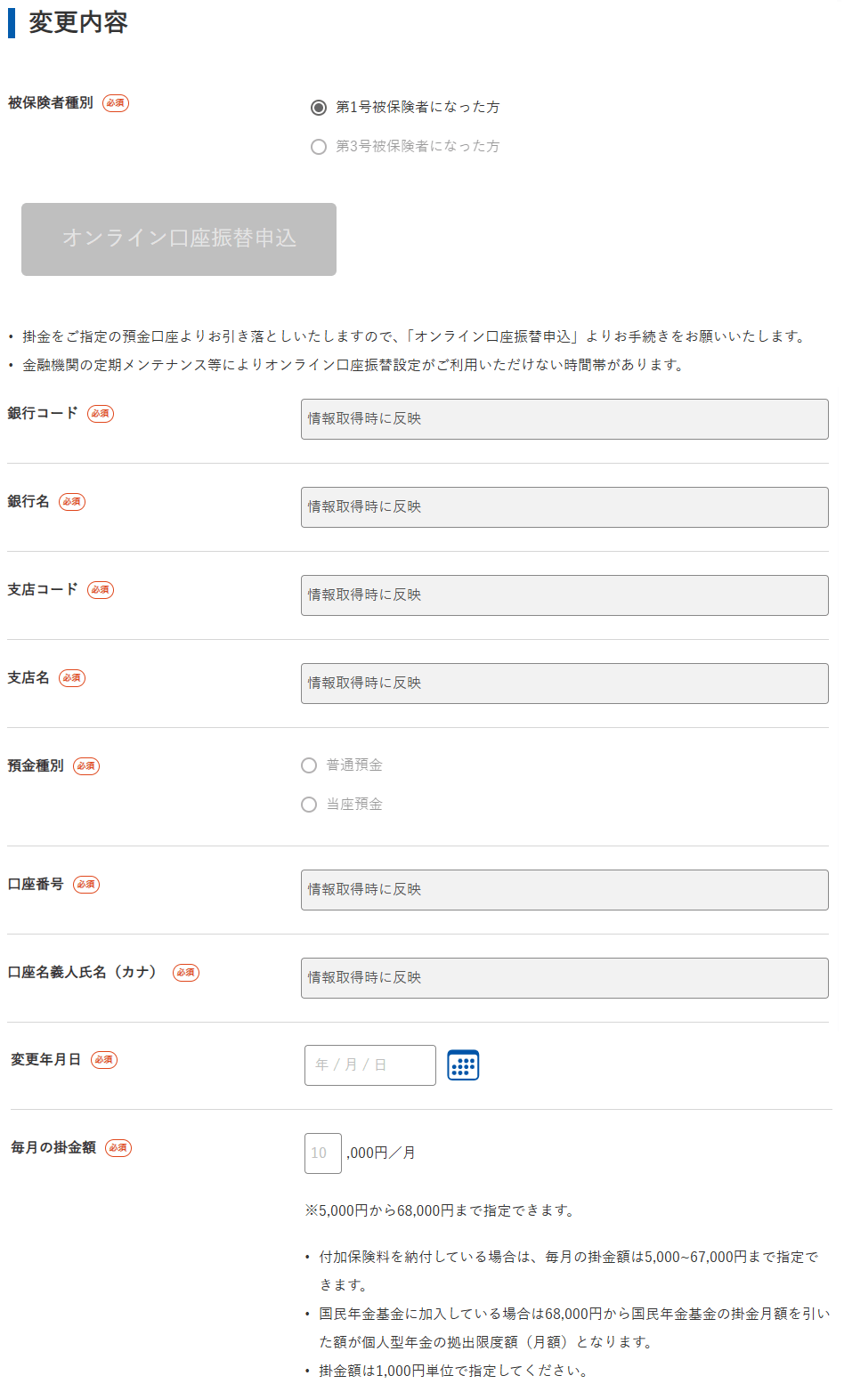844x1400 pixels.
Task: Click the 必須 badge beside 被保険者種別
Action: [x=116, y=103]
